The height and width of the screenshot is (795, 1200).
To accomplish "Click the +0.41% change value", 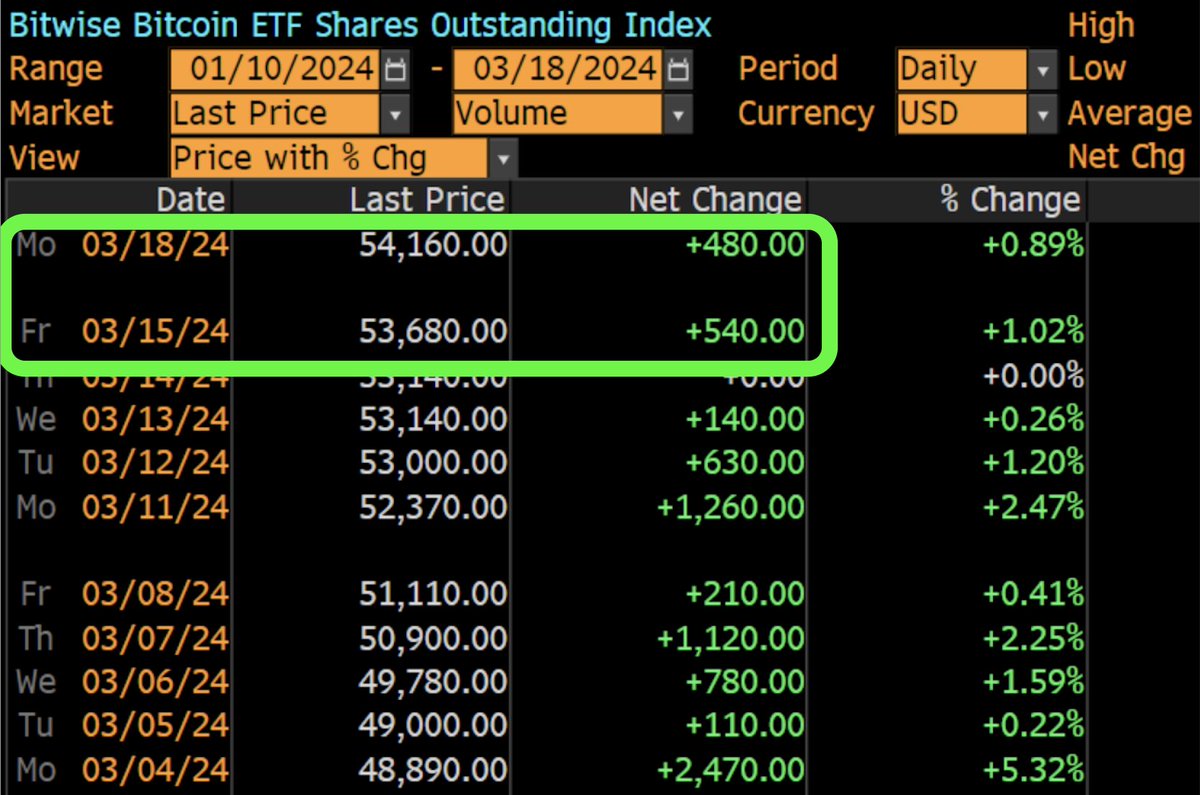I will (x=1033, y=594).
